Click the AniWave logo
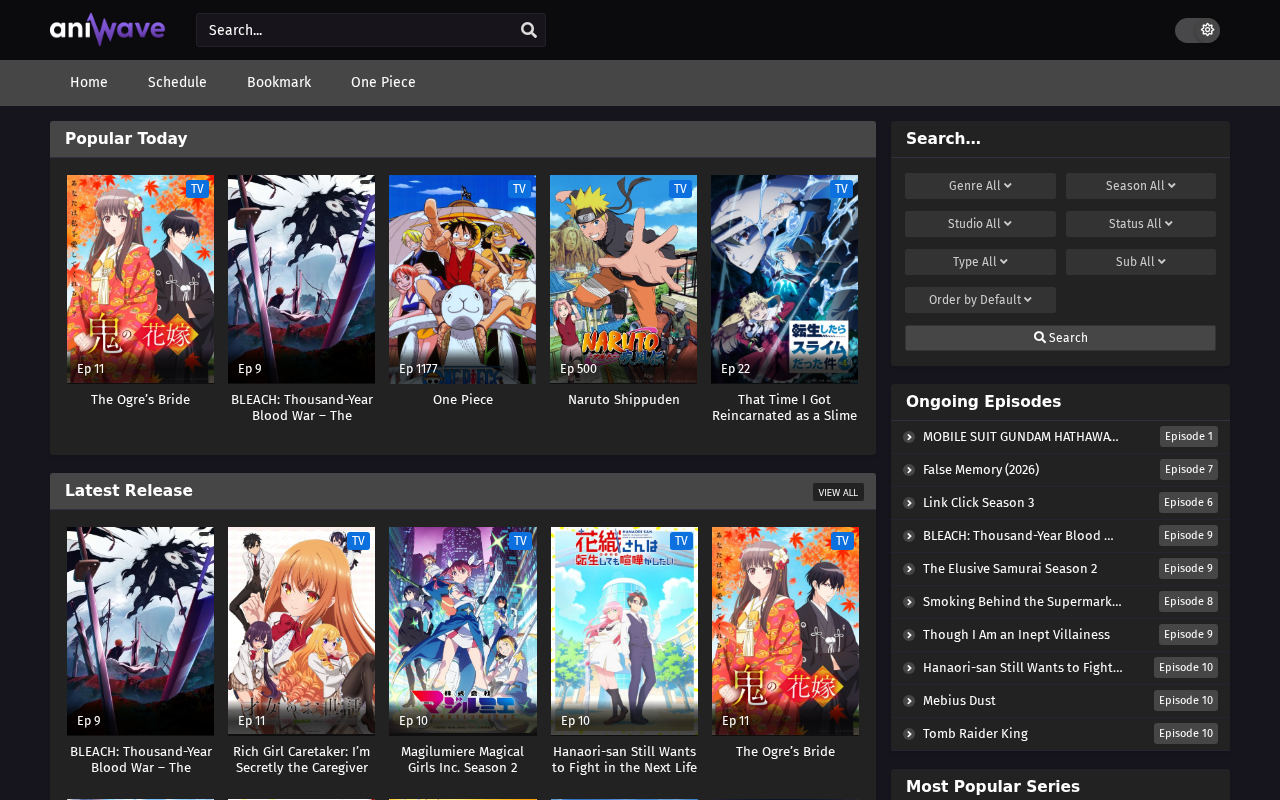This screenshot has height=800, width=1280. (107, 30)
